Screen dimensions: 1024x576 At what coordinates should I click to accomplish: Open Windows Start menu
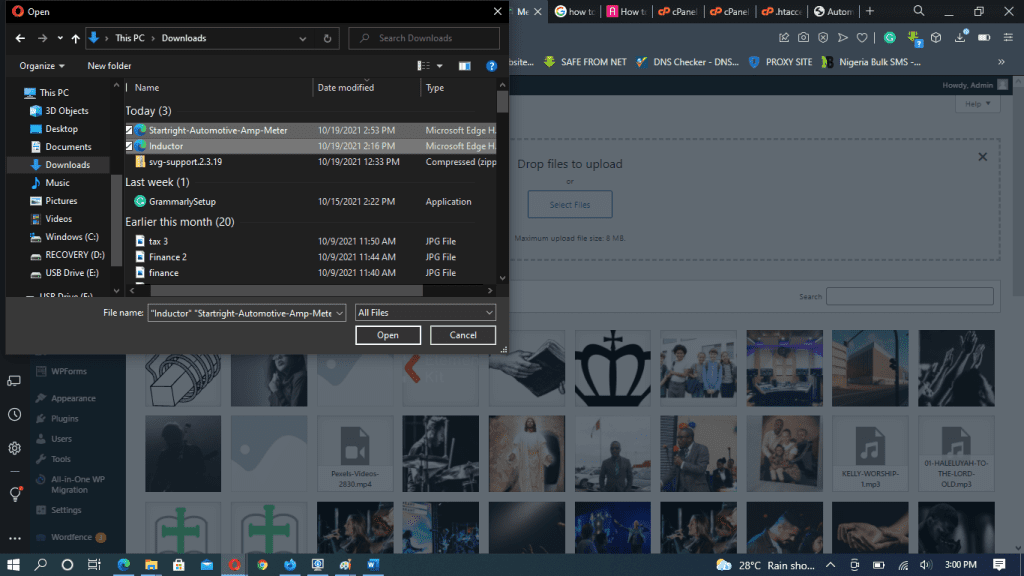coord(13,565)
